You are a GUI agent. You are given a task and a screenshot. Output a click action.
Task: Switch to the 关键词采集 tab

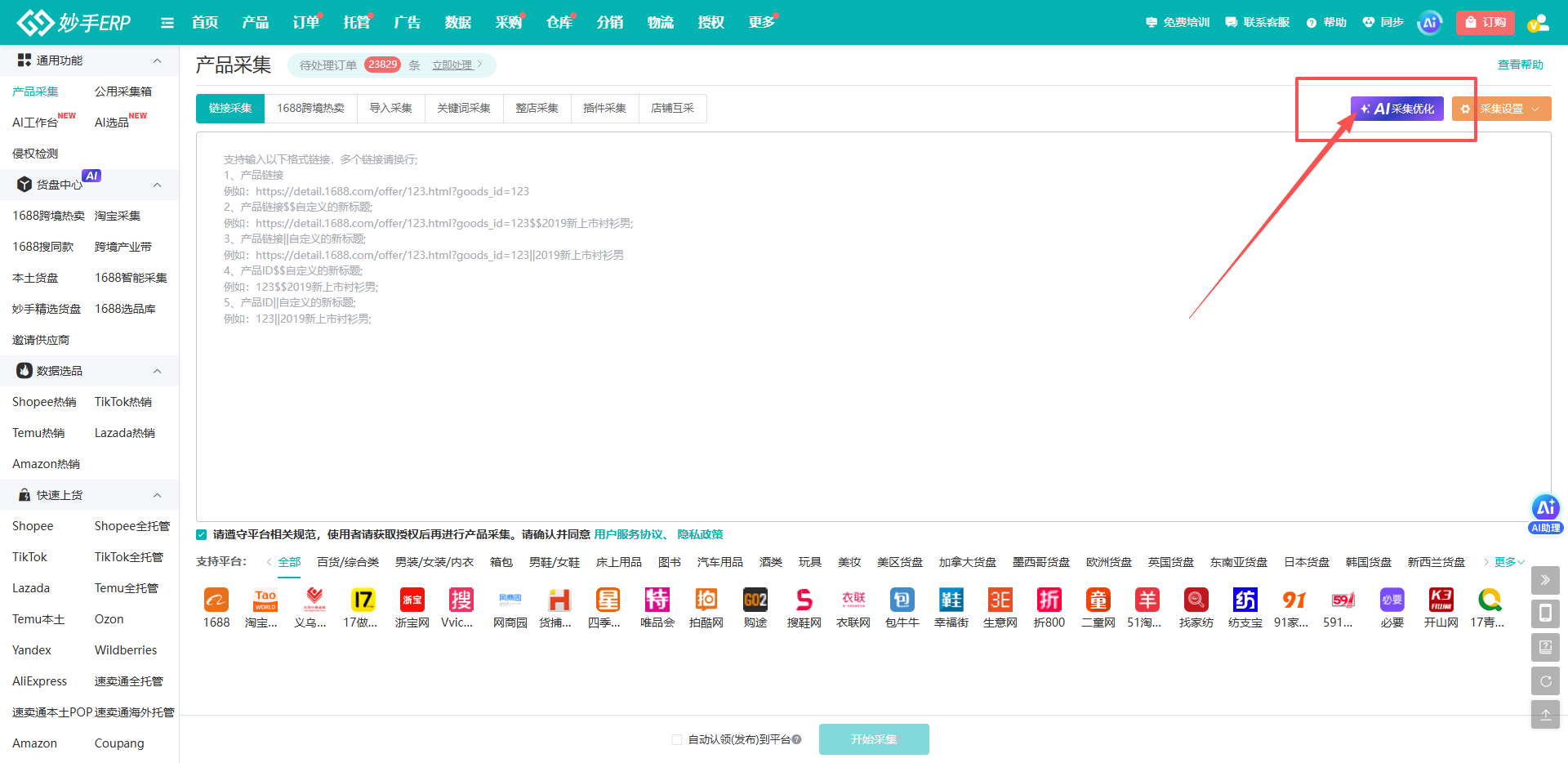coord(464,109)
